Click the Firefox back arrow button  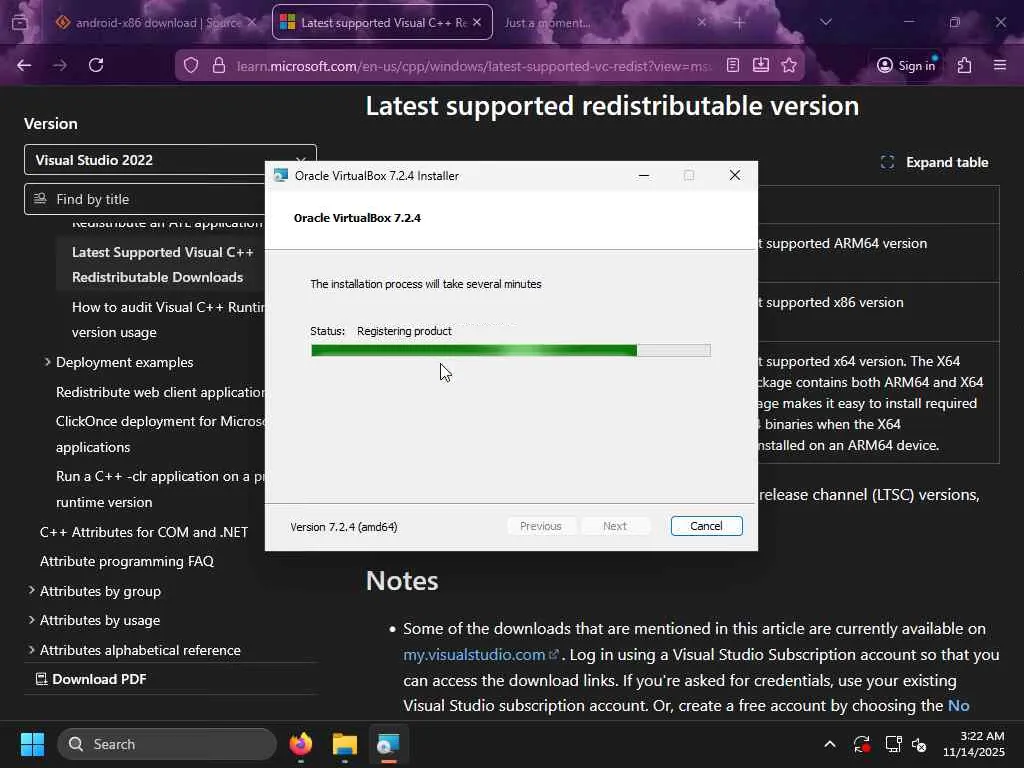24,65
